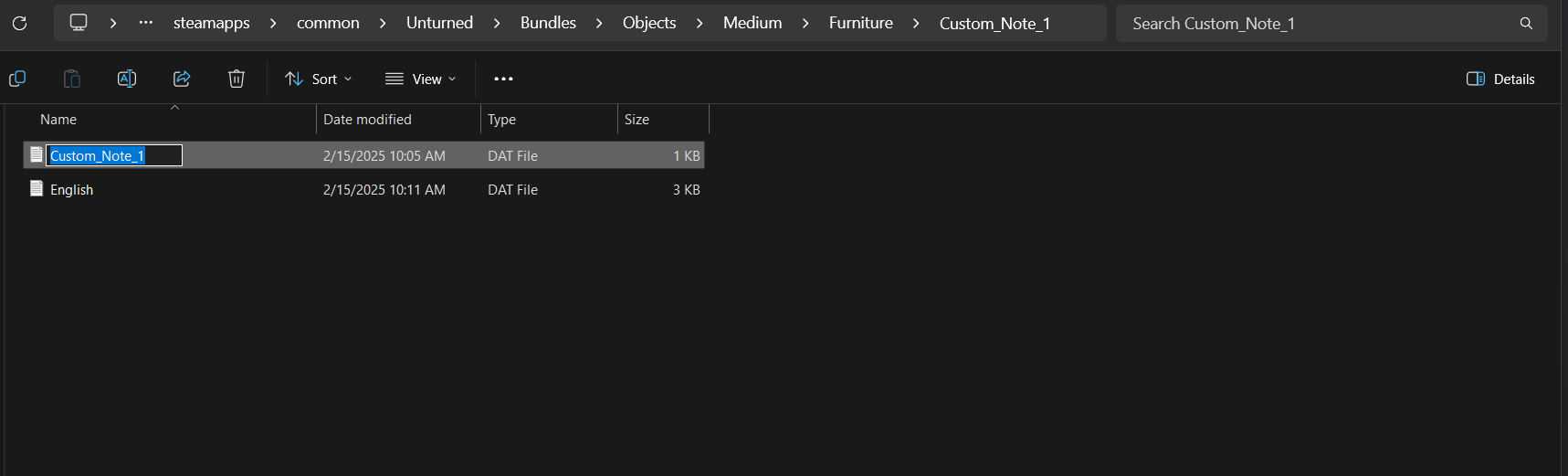
Task: Open the See more options menu
Action: [x=503, y=79]
